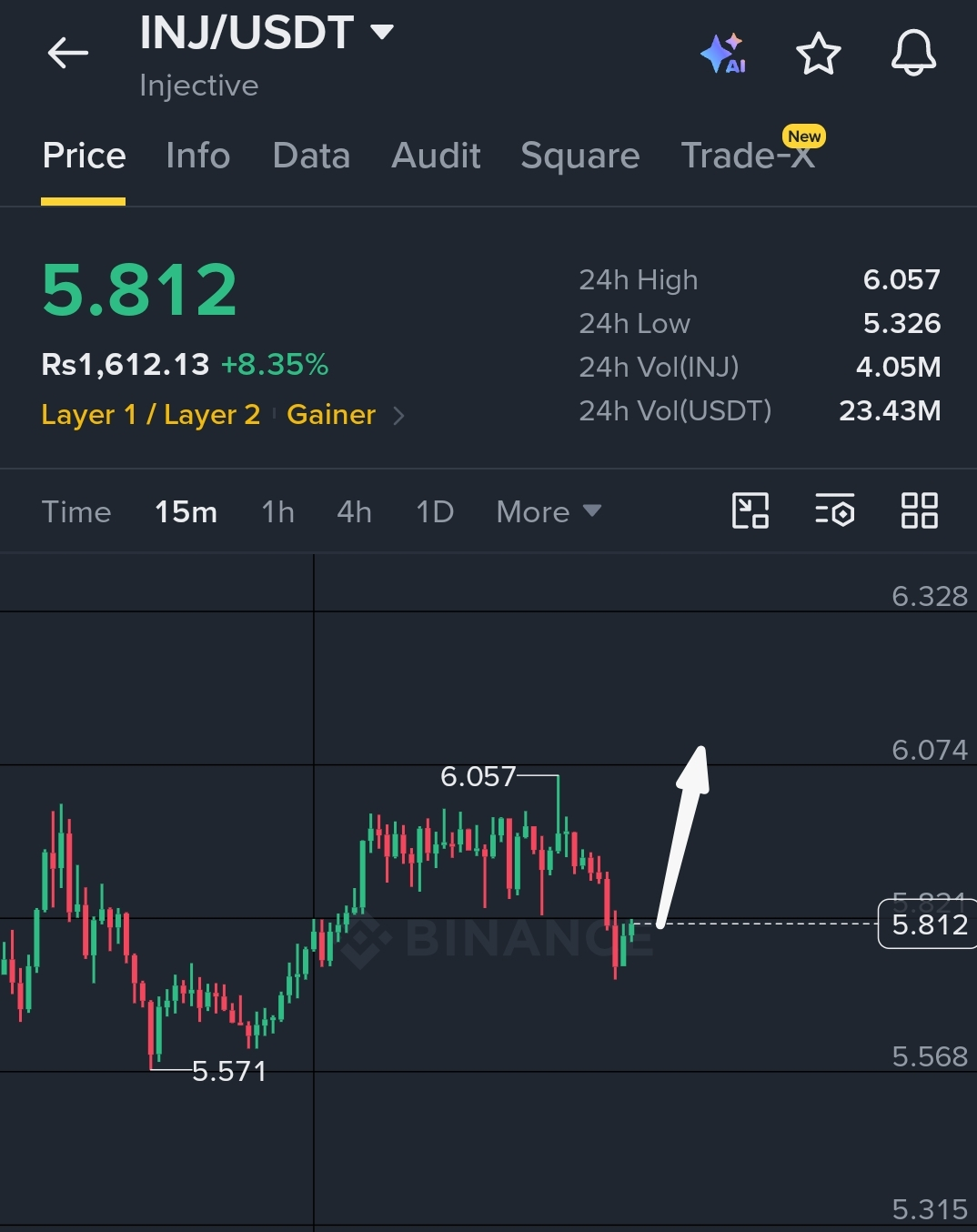Tap the Rs1,612.13 converted price

tap(126, 365)
